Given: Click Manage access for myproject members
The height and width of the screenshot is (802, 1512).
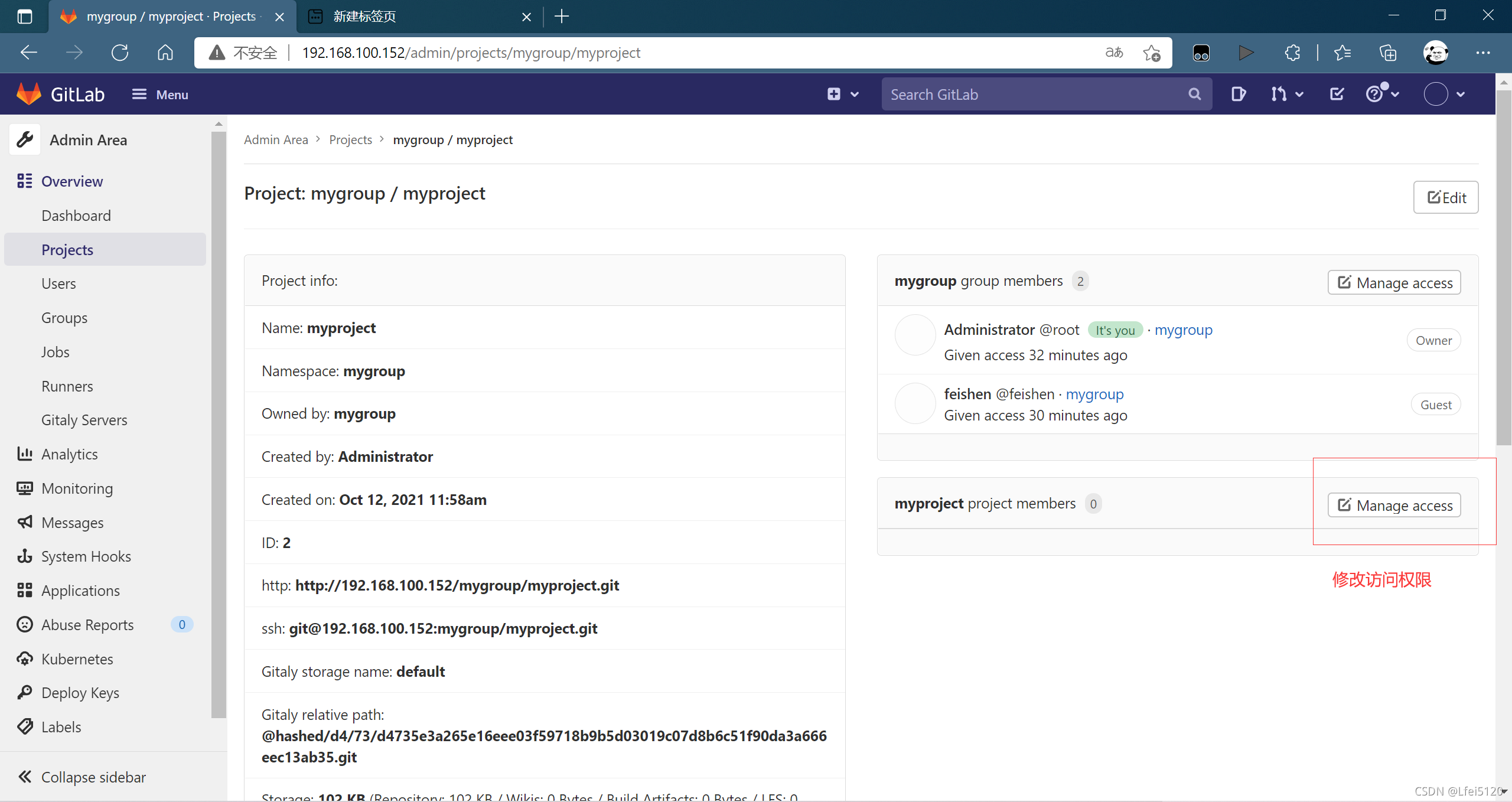Looking at the screenshot, I should (x=1394, y=505).
